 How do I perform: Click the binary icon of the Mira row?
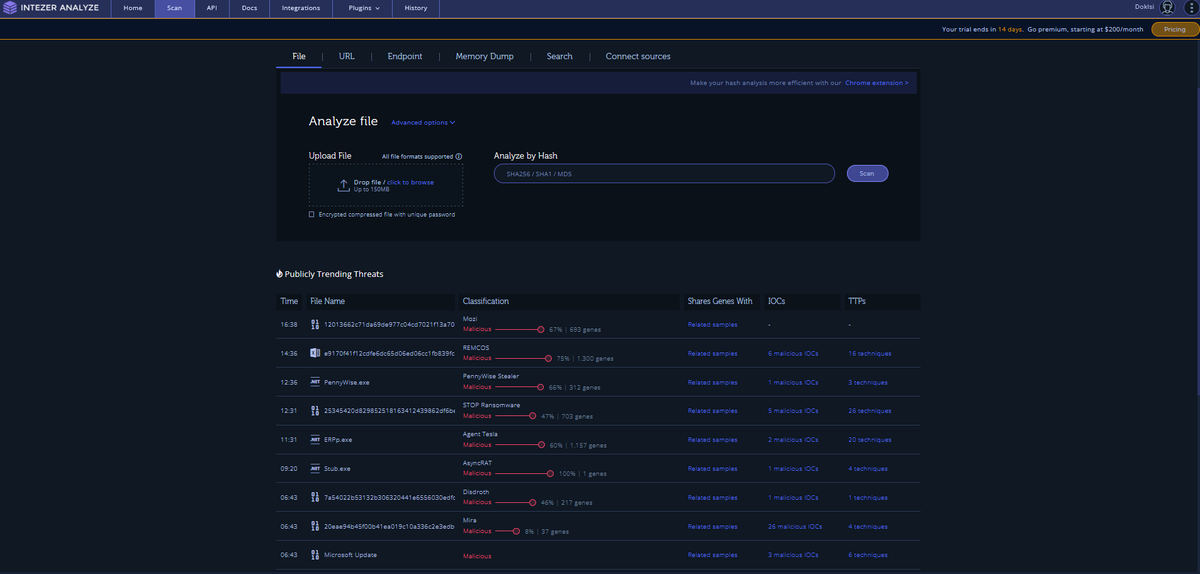[x=315, y=526]
